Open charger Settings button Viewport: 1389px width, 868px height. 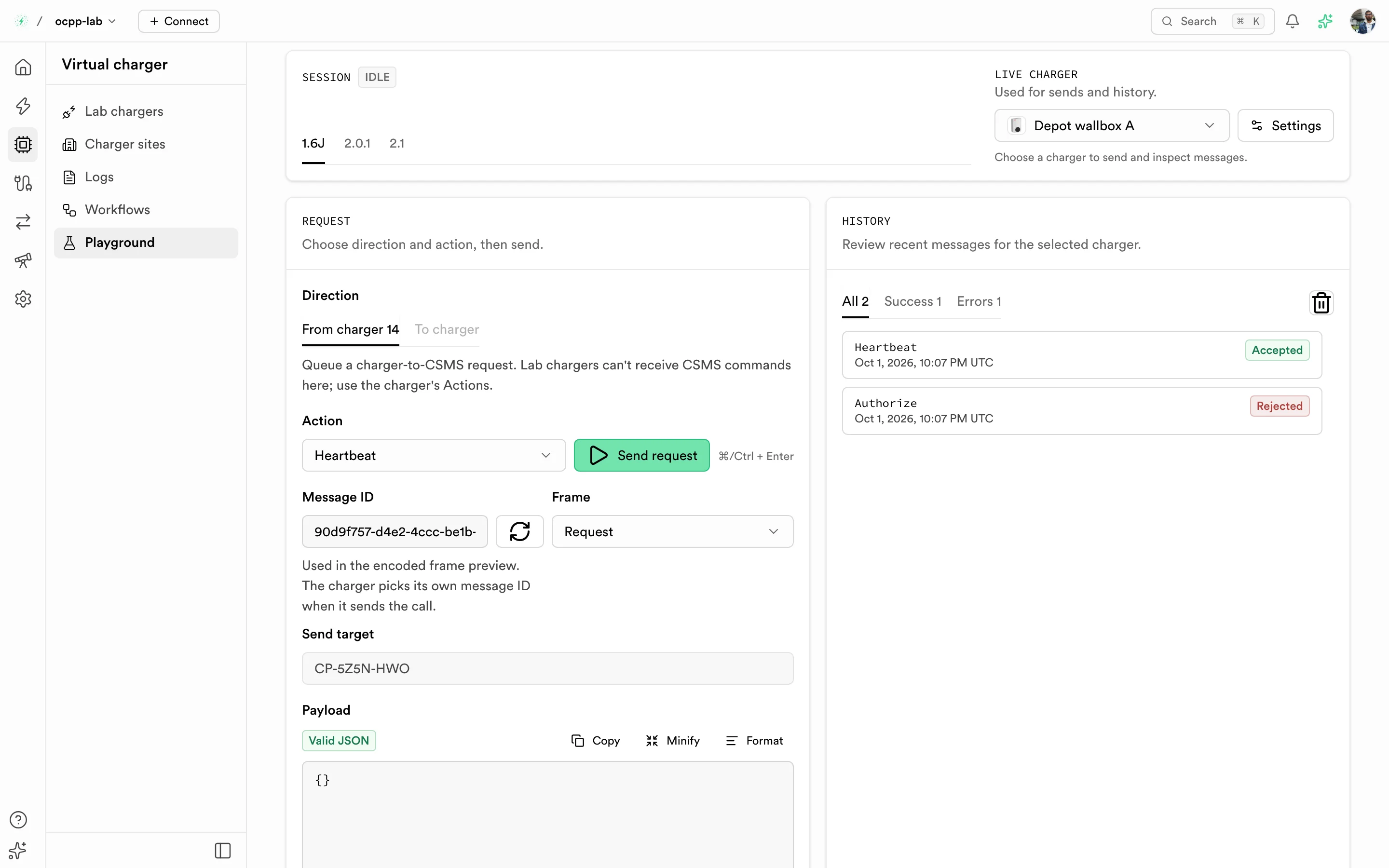pyautogui.click(x=1285, y=125)
